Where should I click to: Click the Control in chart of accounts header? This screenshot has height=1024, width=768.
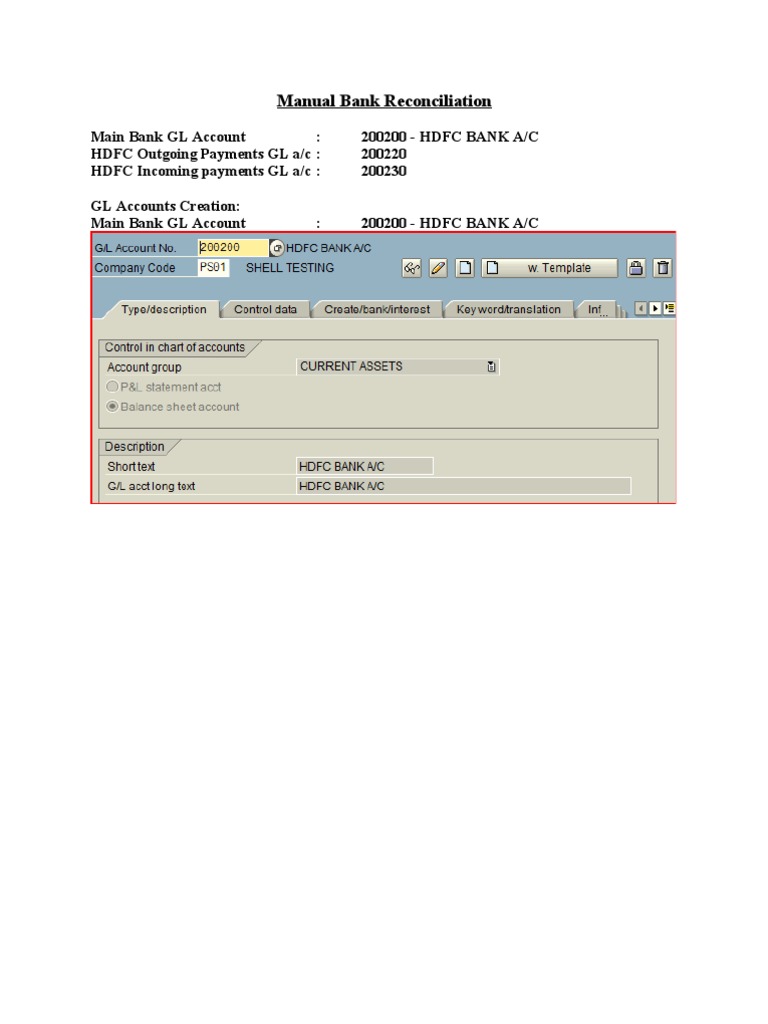coord(175,347)
